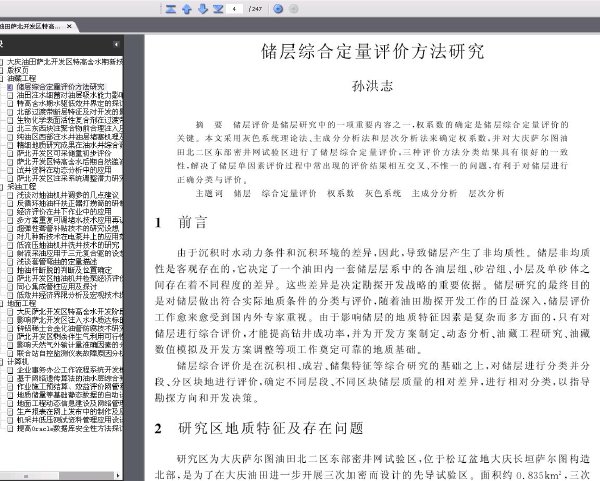This screenshot has width=600, height=481.
Task: Click the section heading 1 前言
Action: click(x=181, y=223)
